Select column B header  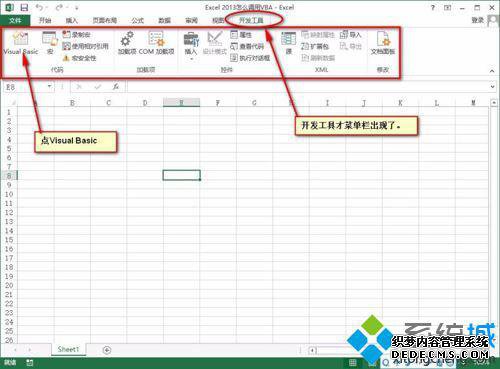(72, 103)
